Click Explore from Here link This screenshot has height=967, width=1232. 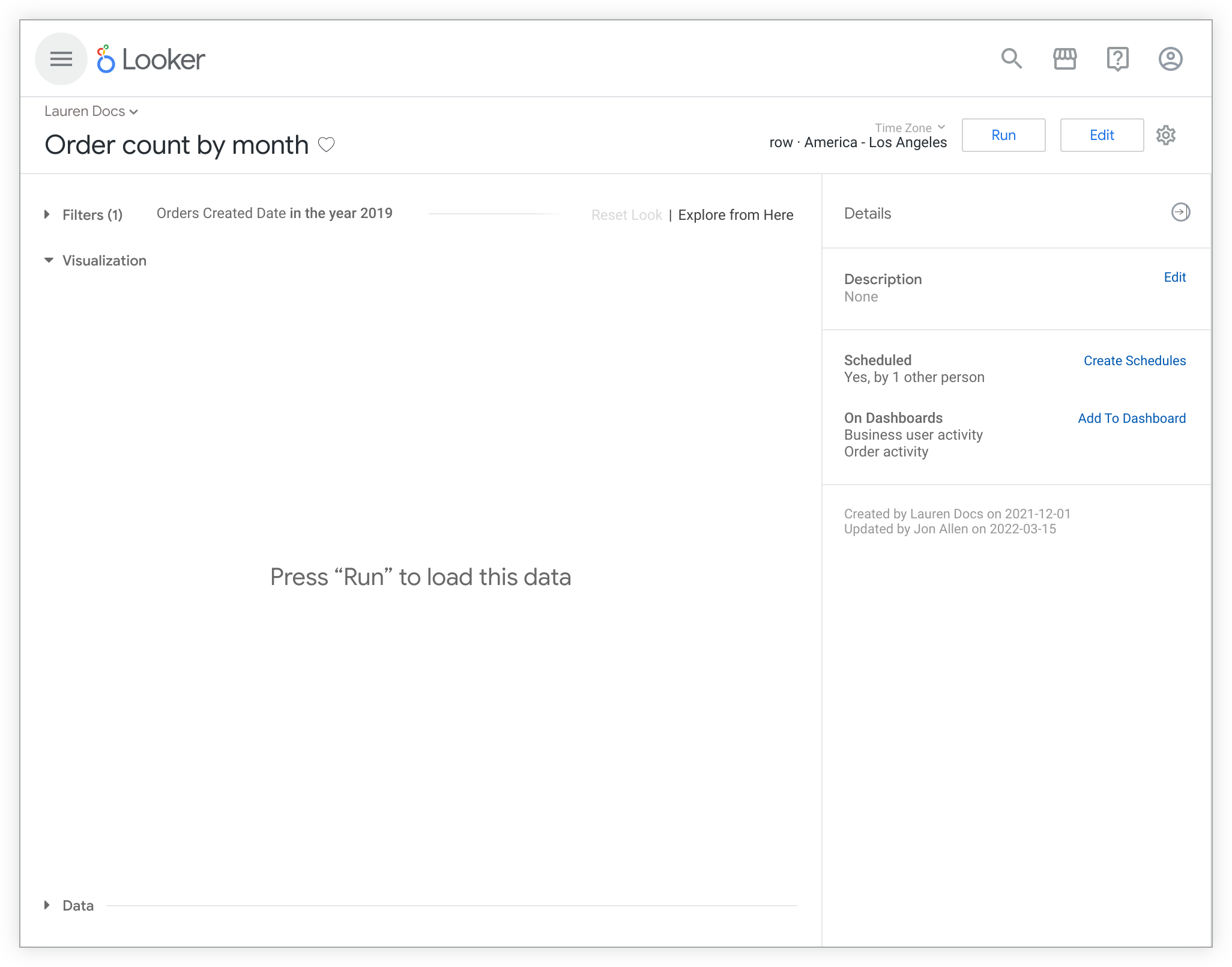pyautogui.click(x=735, y=215)
